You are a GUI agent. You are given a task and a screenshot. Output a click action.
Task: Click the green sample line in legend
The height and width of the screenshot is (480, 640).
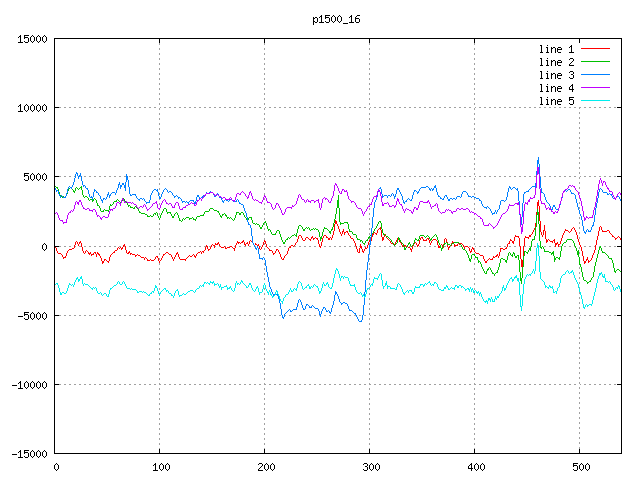click(595, 62)
